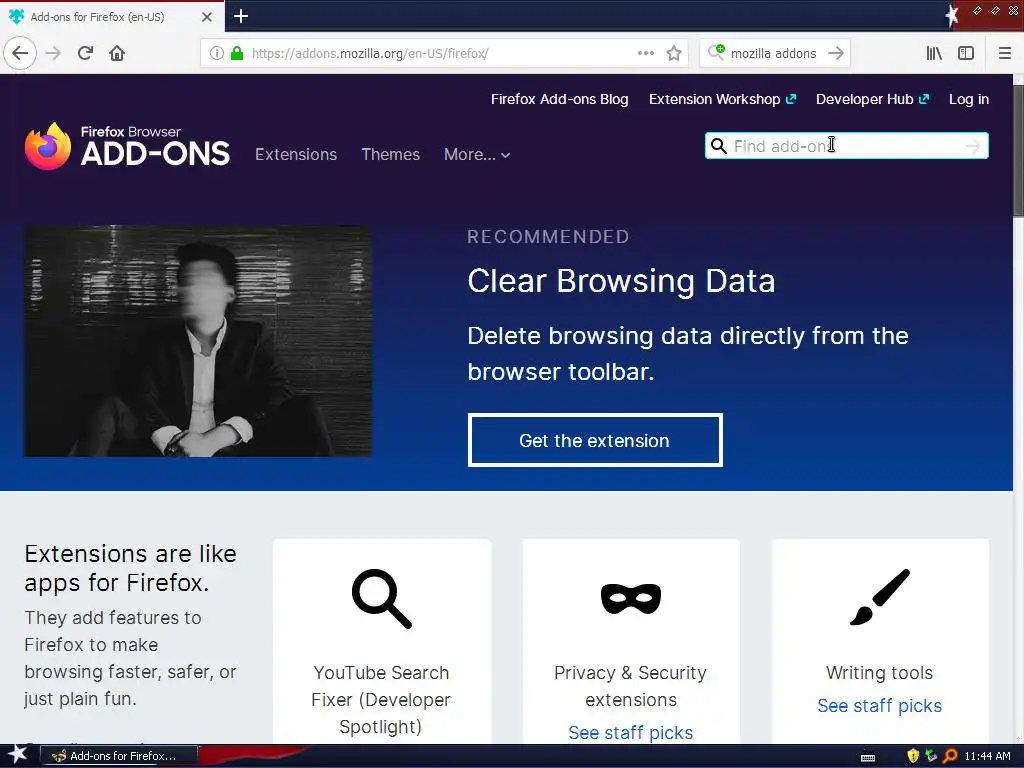
Task: Open the star start menu in taskbar
Action: point(17,755)
